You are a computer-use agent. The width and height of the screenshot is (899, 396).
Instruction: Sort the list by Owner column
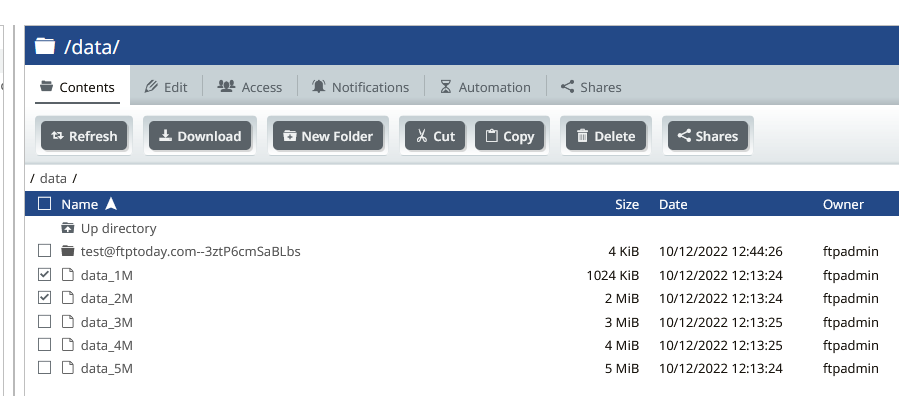(843, 205)
